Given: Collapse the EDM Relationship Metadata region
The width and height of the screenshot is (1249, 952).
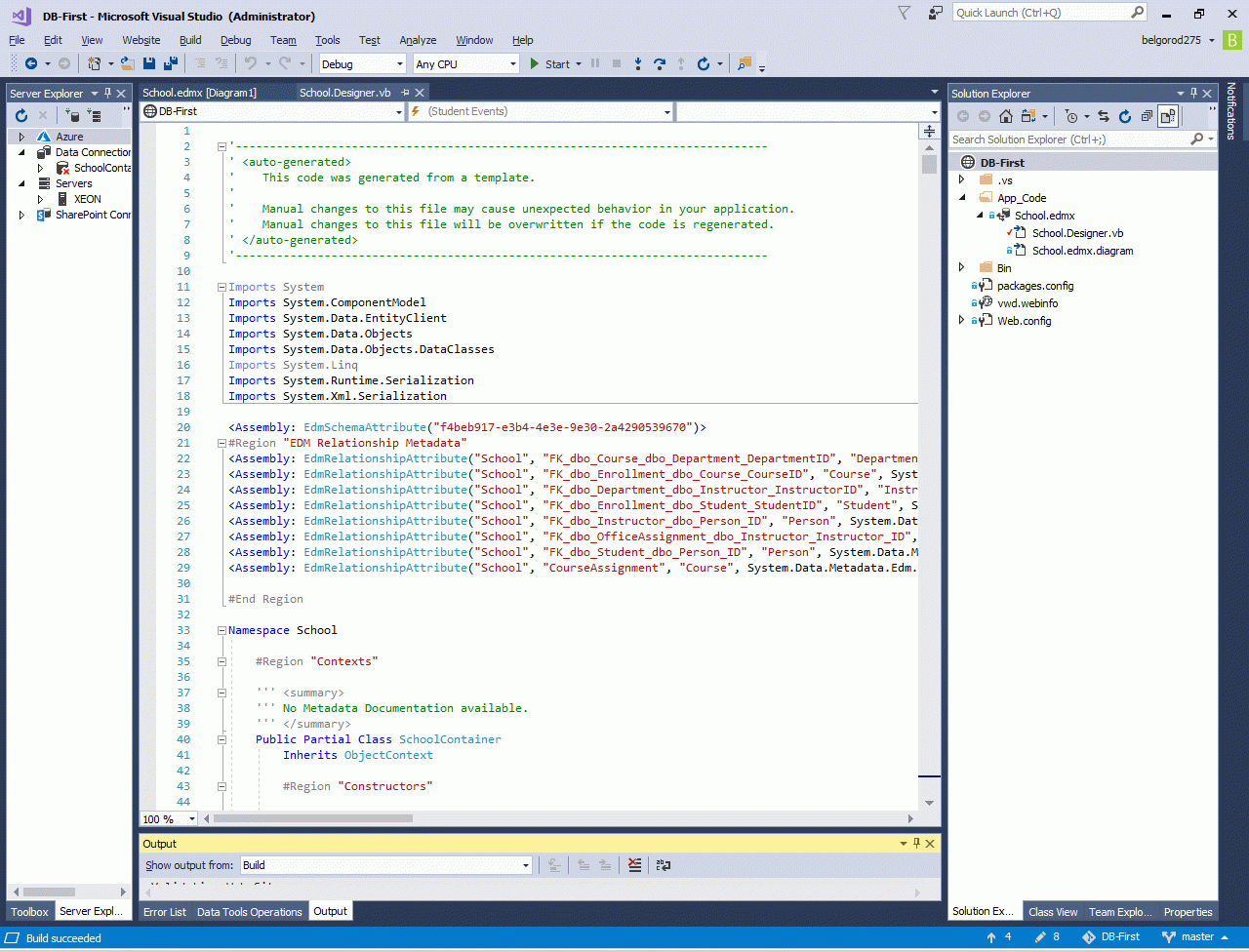Looking at the screenshot, I should point(222,444).
